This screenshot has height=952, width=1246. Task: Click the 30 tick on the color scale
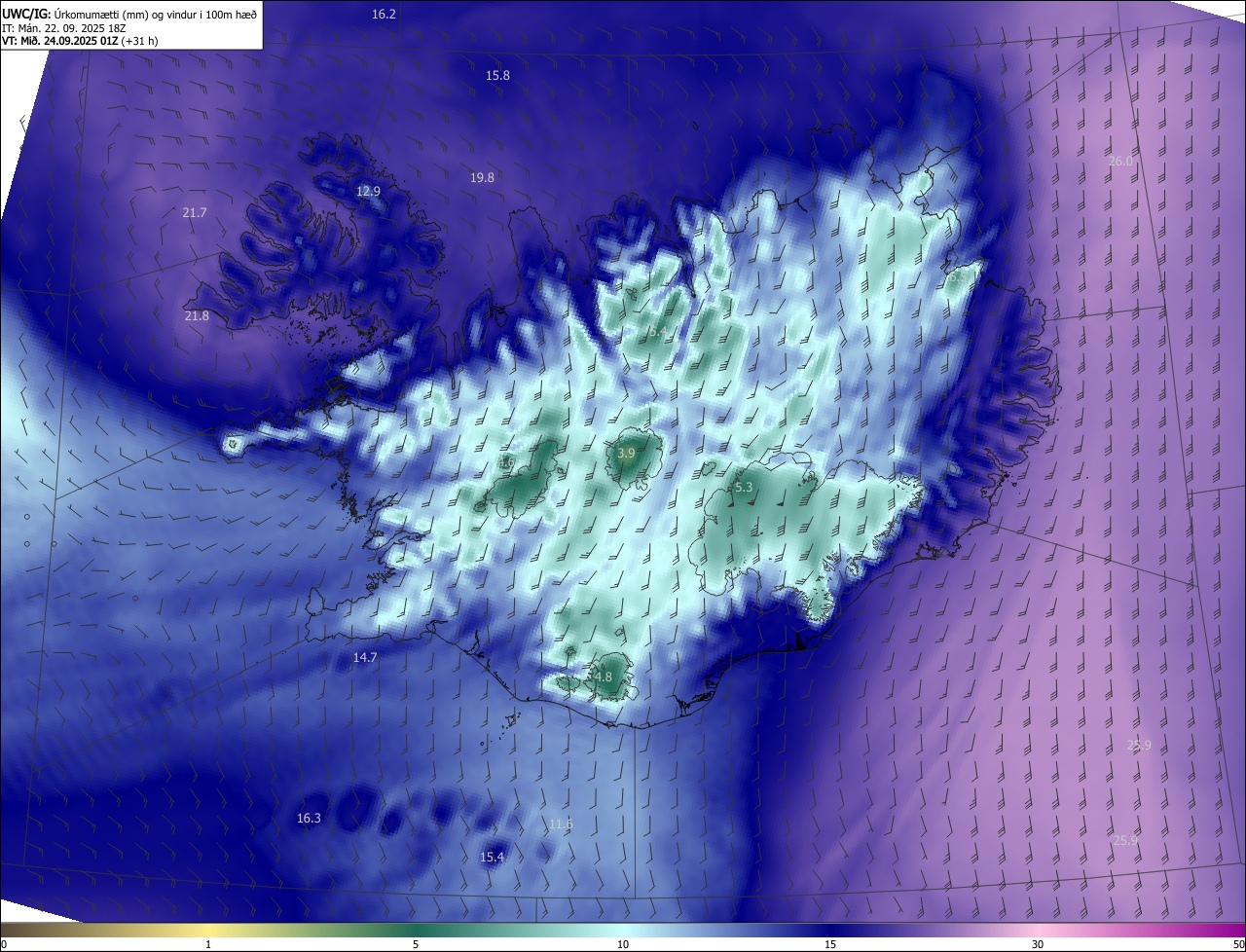pyautogui.click(x=1038, y=945)
